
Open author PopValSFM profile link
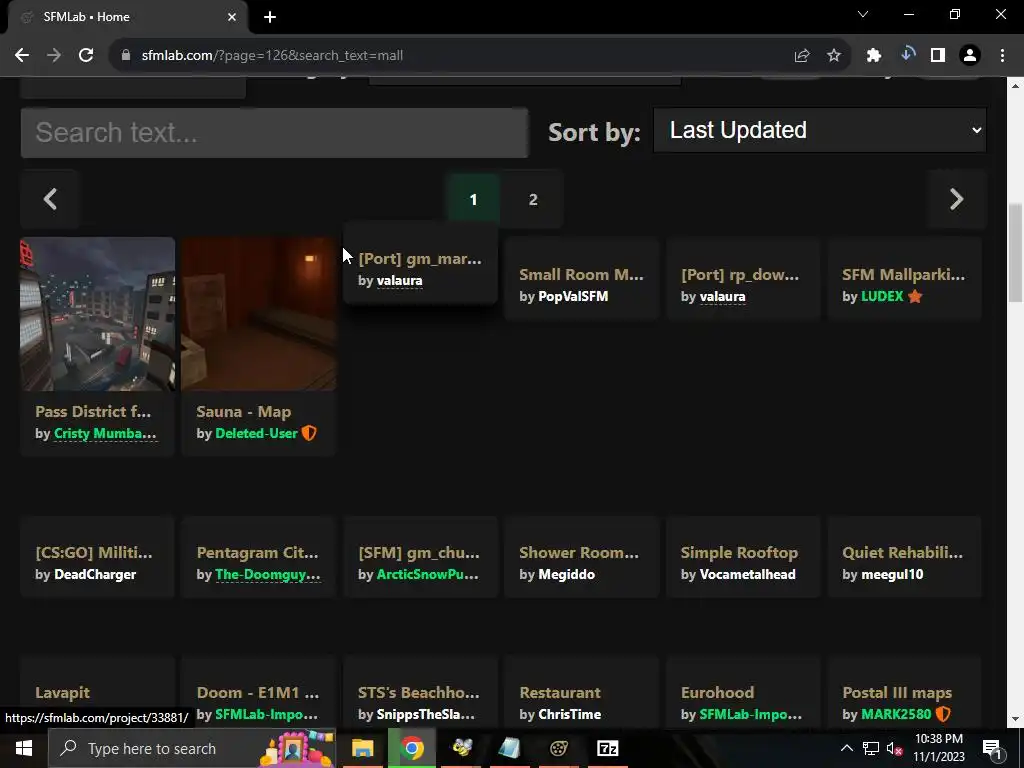pos(573,296)
